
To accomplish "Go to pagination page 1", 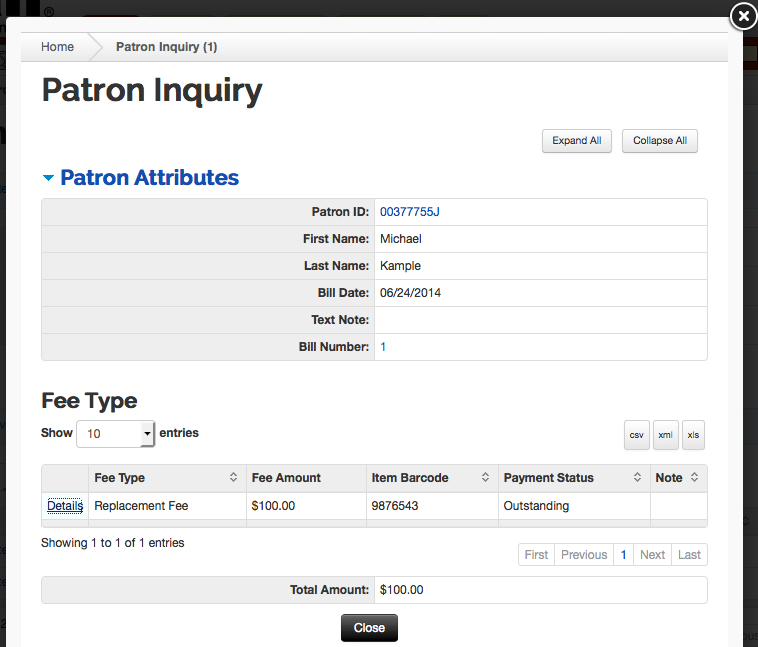I will coord(623,555).
